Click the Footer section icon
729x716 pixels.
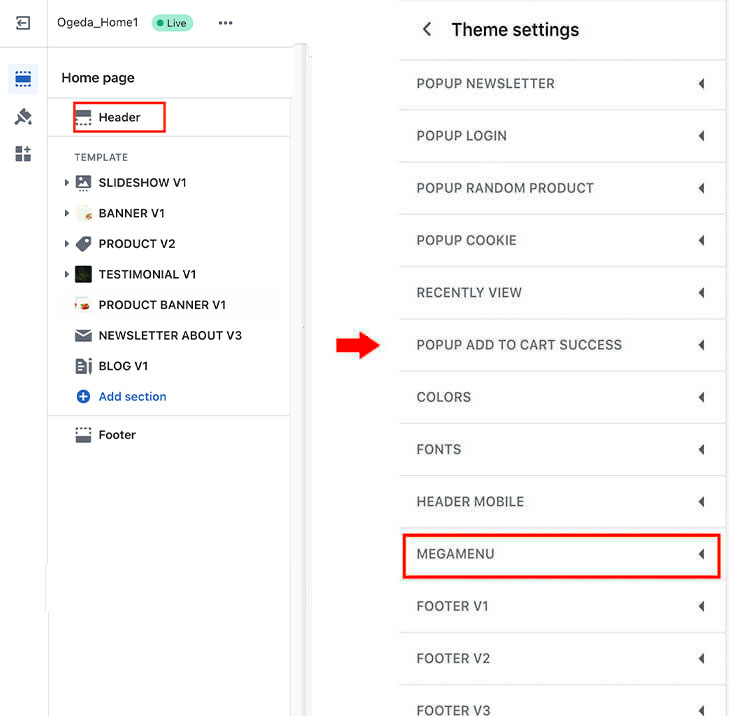(x=83, y=435)
